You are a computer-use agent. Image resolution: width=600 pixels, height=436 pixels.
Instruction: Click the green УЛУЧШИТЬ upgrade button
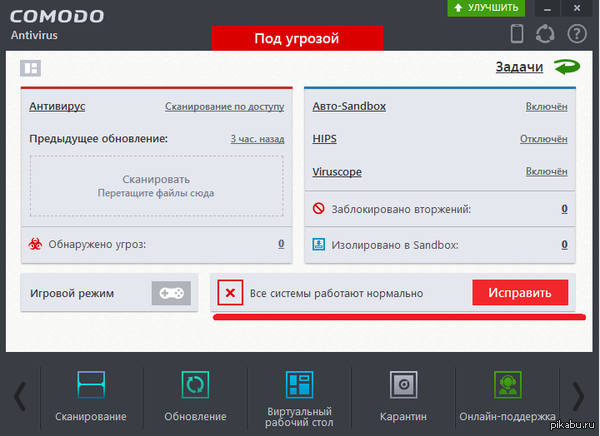[486, 8]
